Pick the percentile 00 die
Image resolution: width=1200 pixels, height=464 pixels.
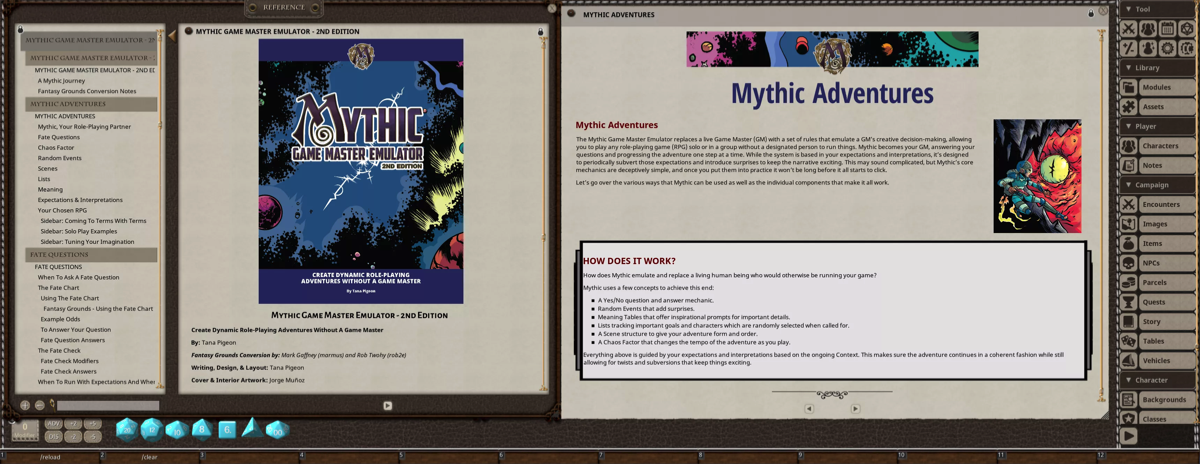point(277,430)
